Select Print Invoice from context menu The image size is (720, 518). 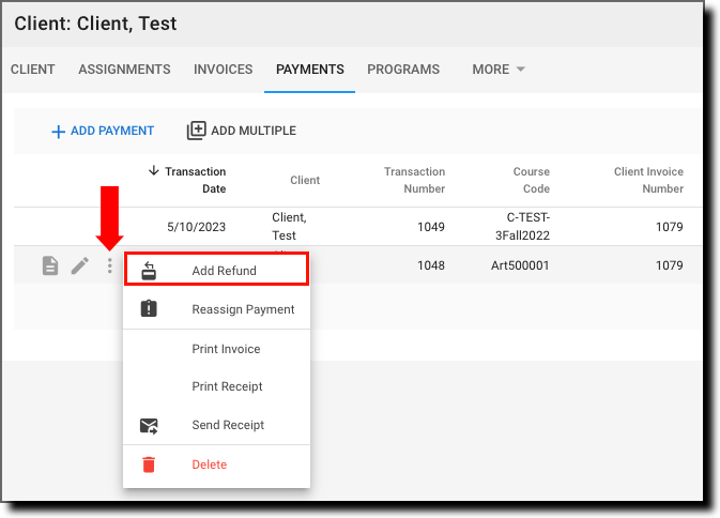(x=226, y=349)
